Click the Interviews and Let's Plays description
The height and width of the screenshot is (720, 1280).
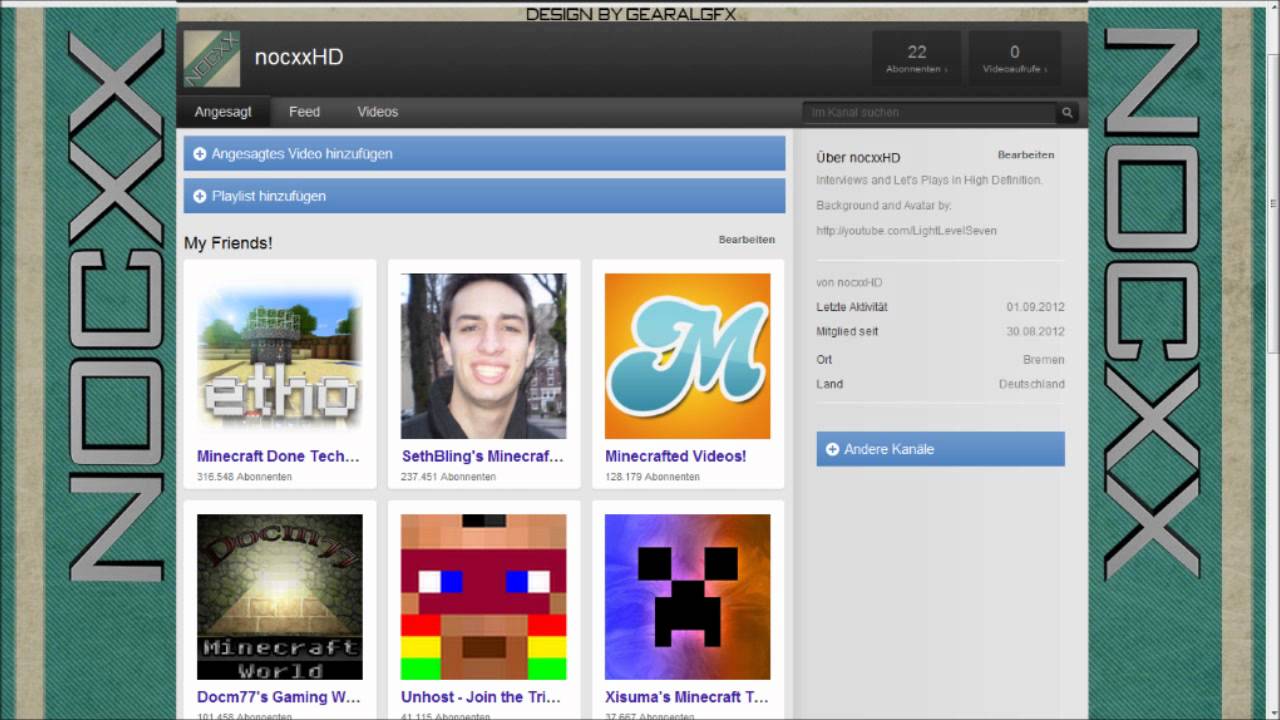point(929,180)
